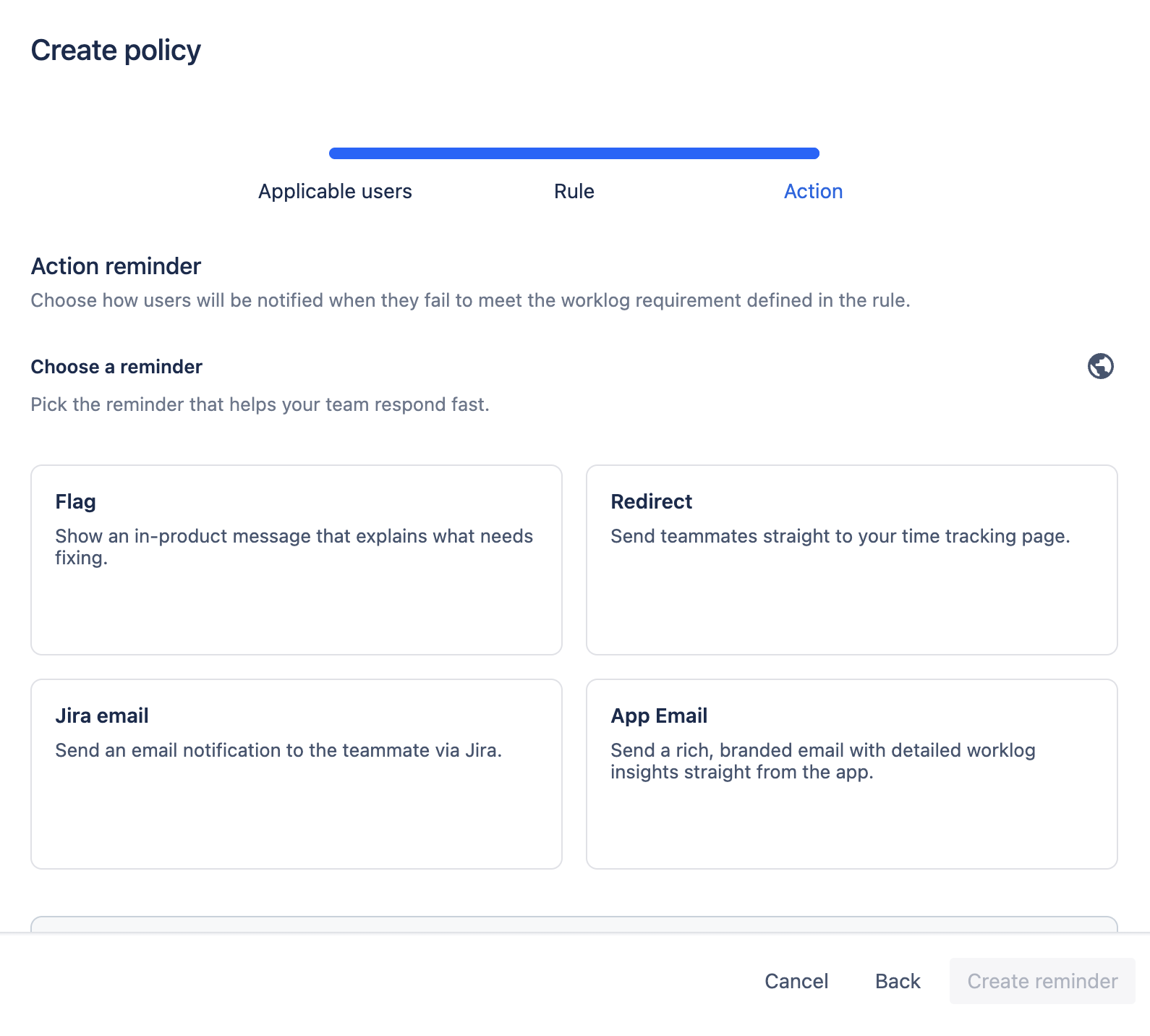The width and height of the screenshot is (1150, 1036).
Task: Click the 'rich, branded email' description text
Action: pos(822,761)
